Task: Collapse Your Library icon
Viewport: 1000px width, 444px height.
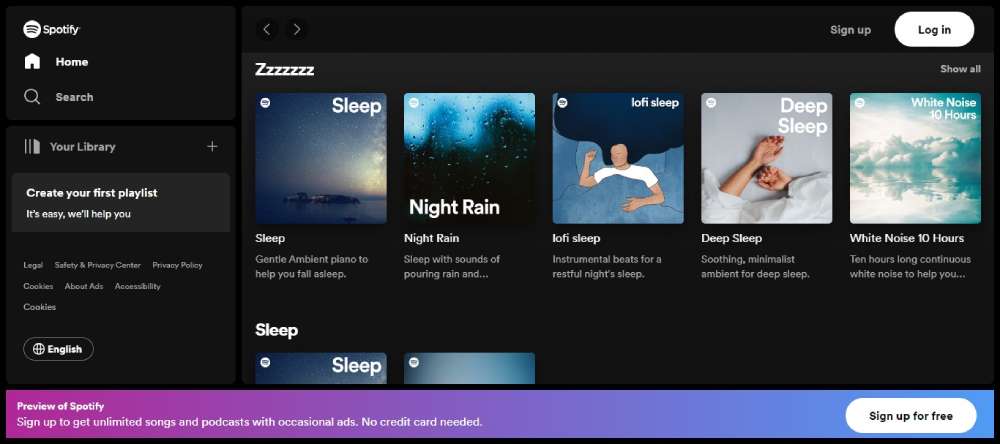Action: click(32, 146)
